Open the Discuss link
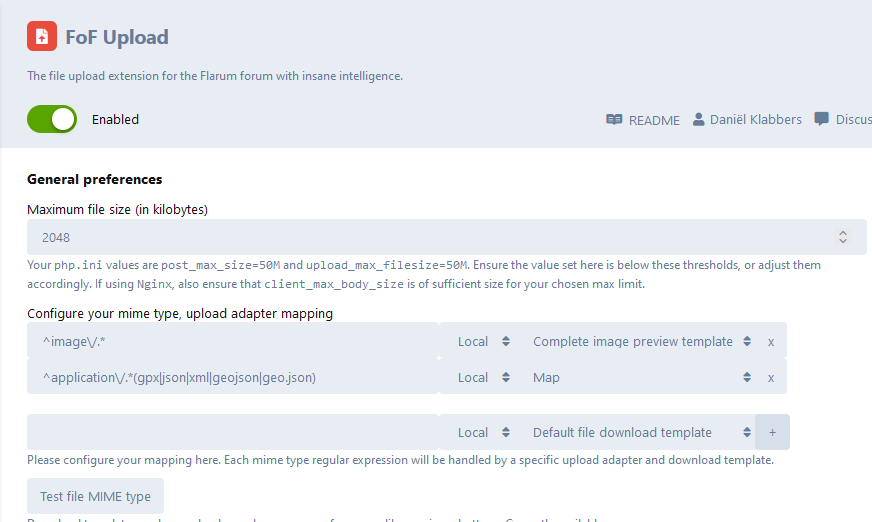 pos(843,120)
